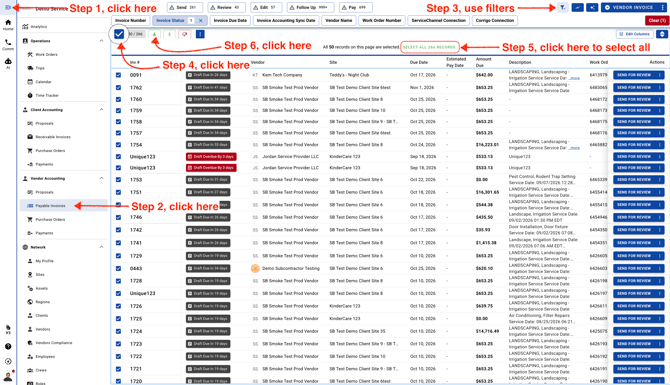Open the Invoice Accounting Sync Date filter
Viewport: 670px width, 385px height.
(286, 21)
